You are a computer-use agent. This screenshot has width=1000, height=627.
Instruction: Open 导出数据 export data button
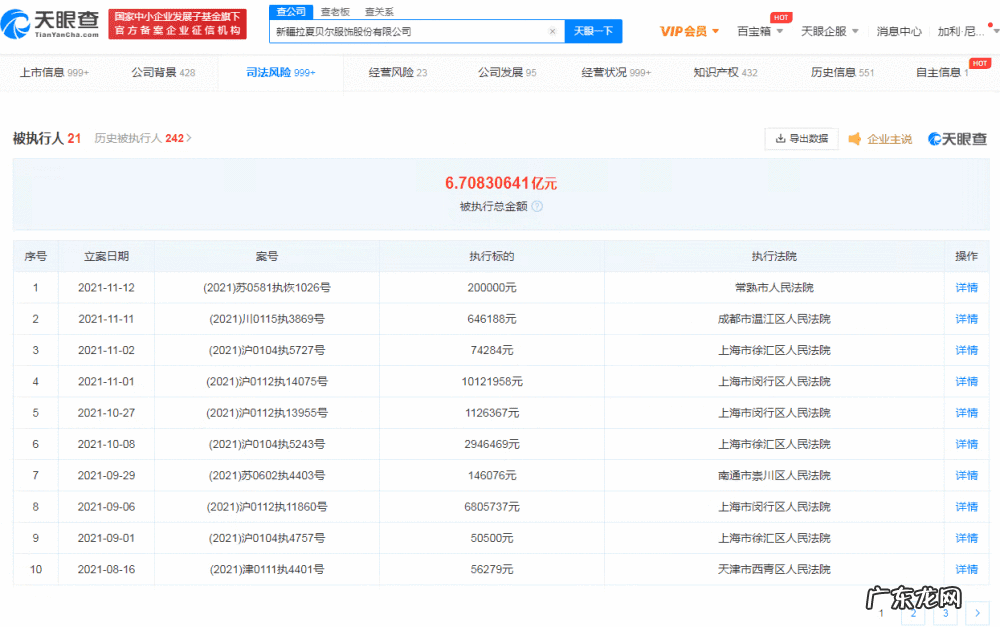[x=801, y=139]
